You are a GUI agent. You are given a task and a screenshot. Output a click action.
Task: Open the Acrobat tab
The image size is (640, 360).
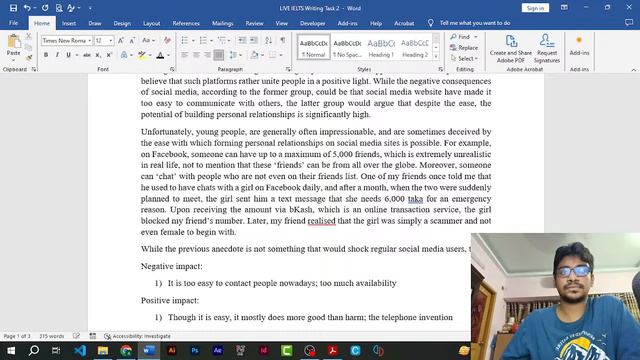pos(404,23)
